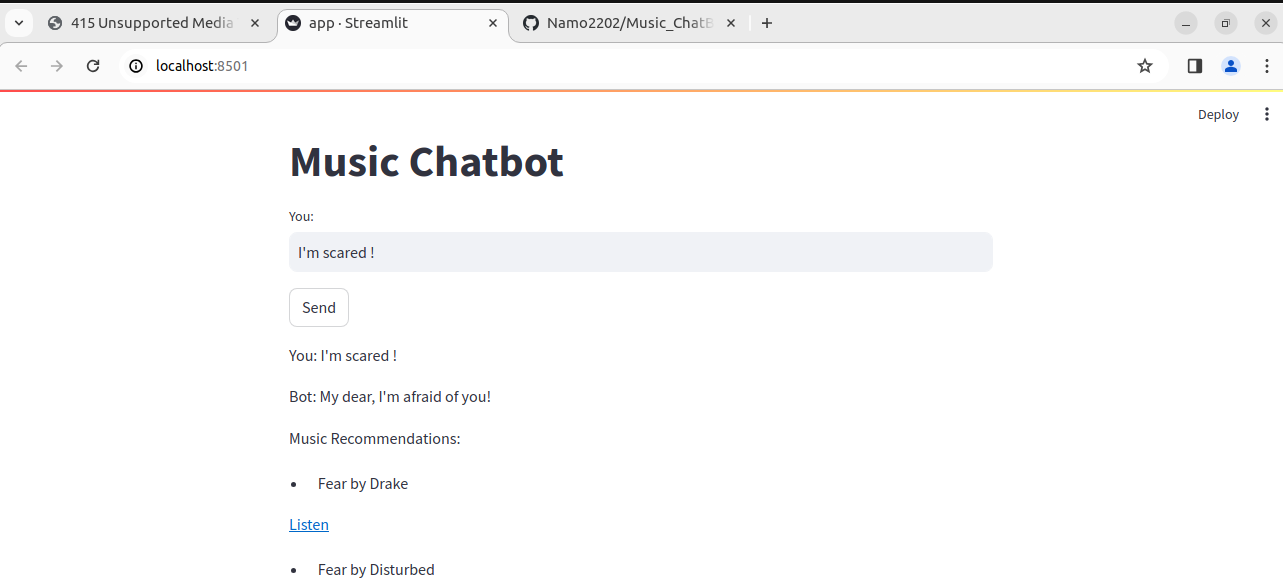The height and width of the screenshot is (588, 1283).
Task: Switch to the Namo2202/Music_ChatBot GitHub tab
Action: coord(630,23)
